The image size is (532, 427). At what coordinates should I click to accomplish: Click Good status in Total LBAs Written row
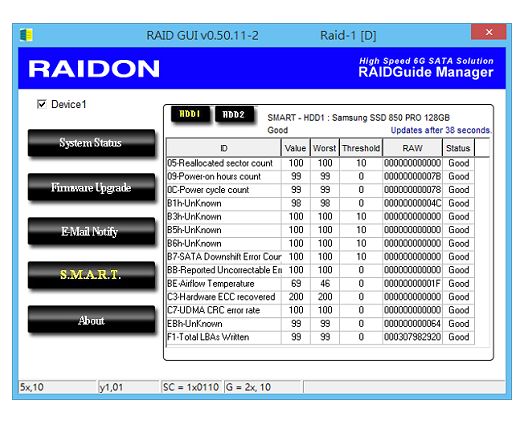458,337
